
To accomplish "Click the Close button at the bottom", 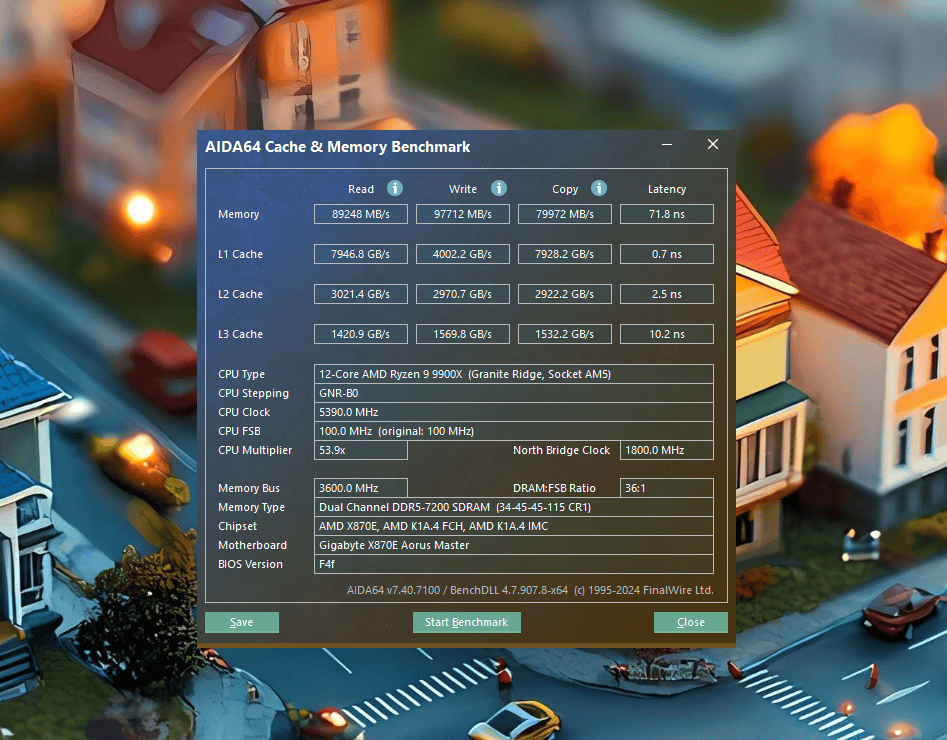I will coord(691,622).
